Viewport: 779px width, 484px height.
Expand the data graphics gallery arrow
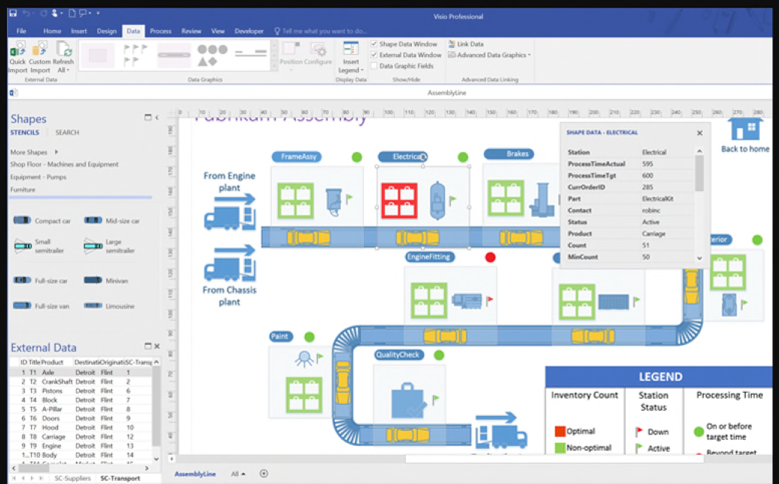[274, 66]
